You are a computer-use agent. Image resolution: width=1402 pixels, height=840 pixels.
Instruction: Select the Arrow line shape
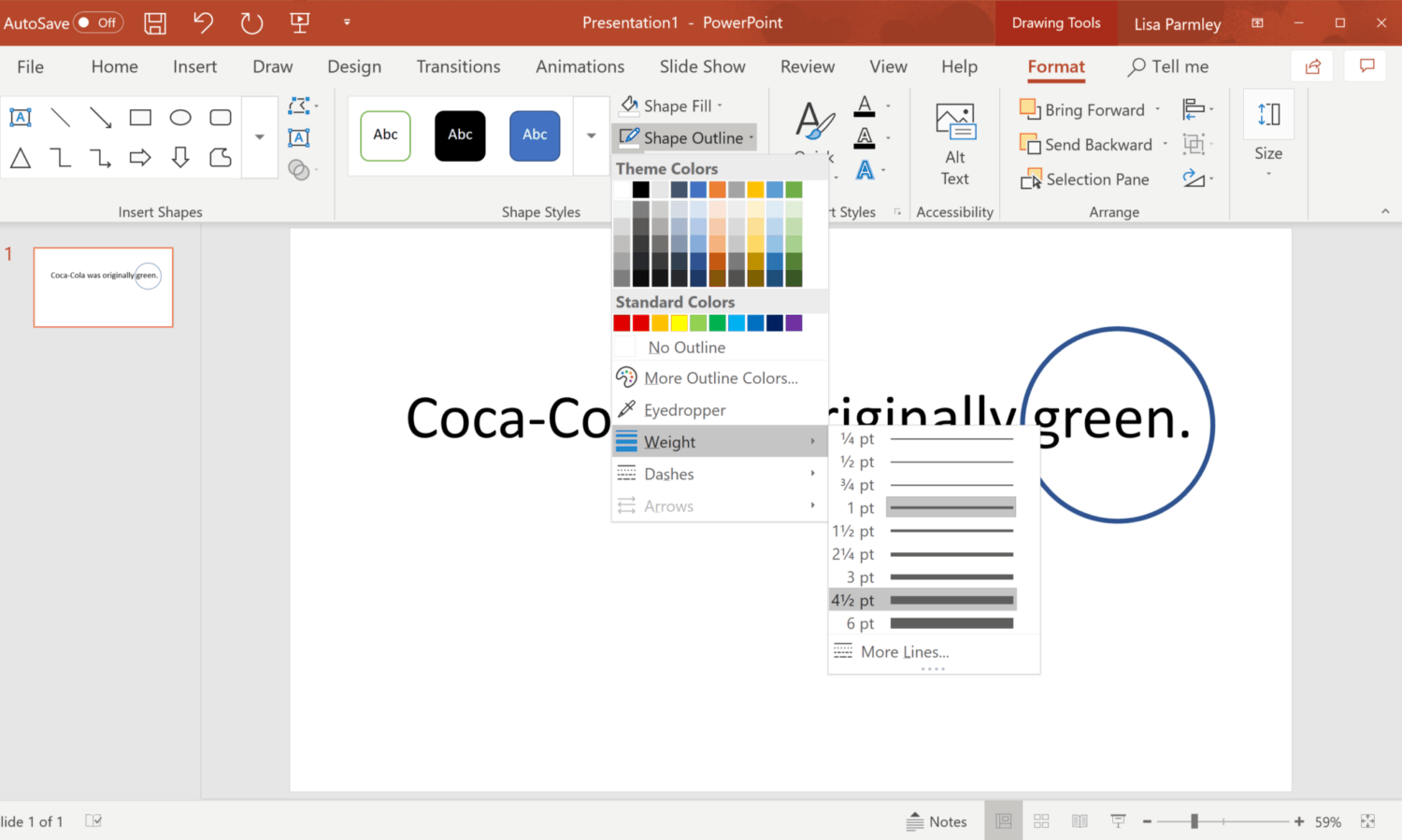click(x=101, y=117)
